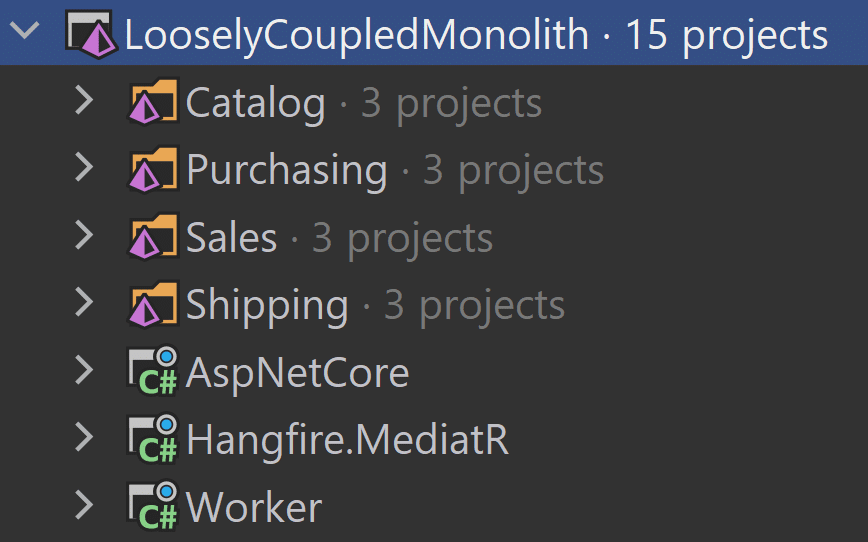Expand the Purchasing folder chevron
This screenshot has height=542, width=868.
coord(84,168)
